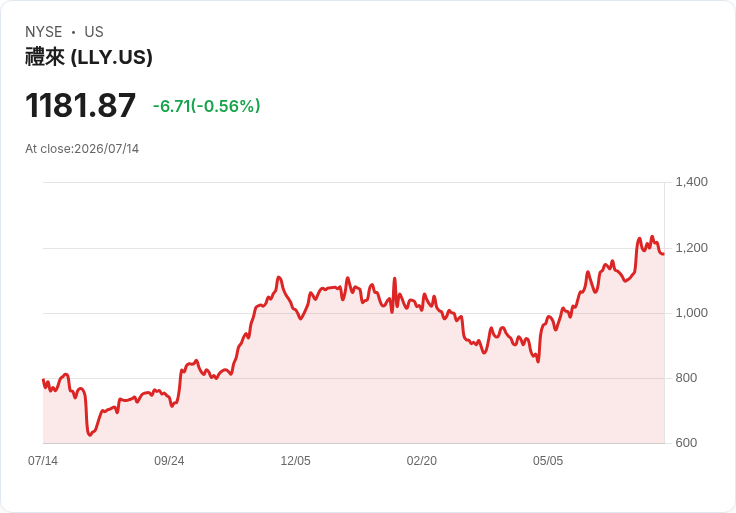Click the 05/05 x-axis date label
This screenshot has width=736, height=513.
tap(548, 461)
